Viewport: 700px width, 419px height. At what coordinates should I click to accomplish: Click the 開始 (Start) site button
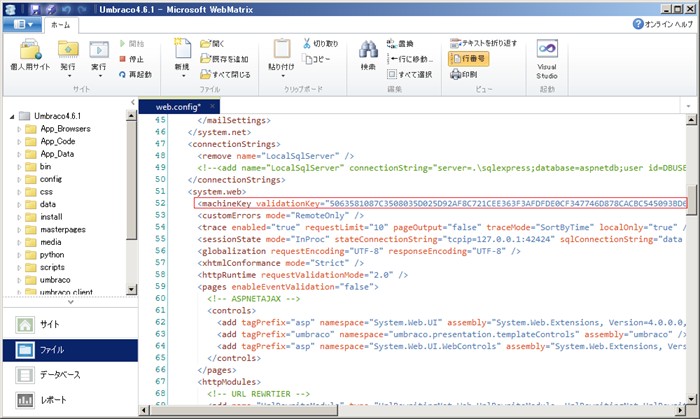tap(132, 44)
